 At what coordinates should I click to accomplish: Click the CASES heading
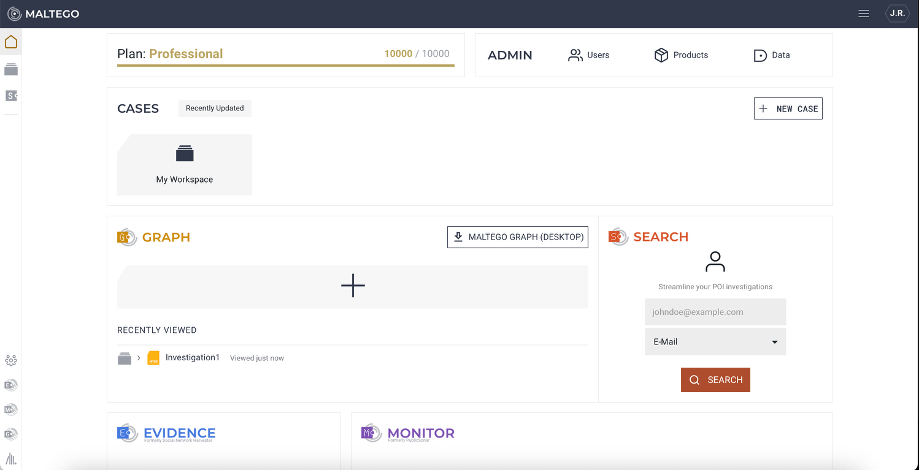[x=138, y=109]
